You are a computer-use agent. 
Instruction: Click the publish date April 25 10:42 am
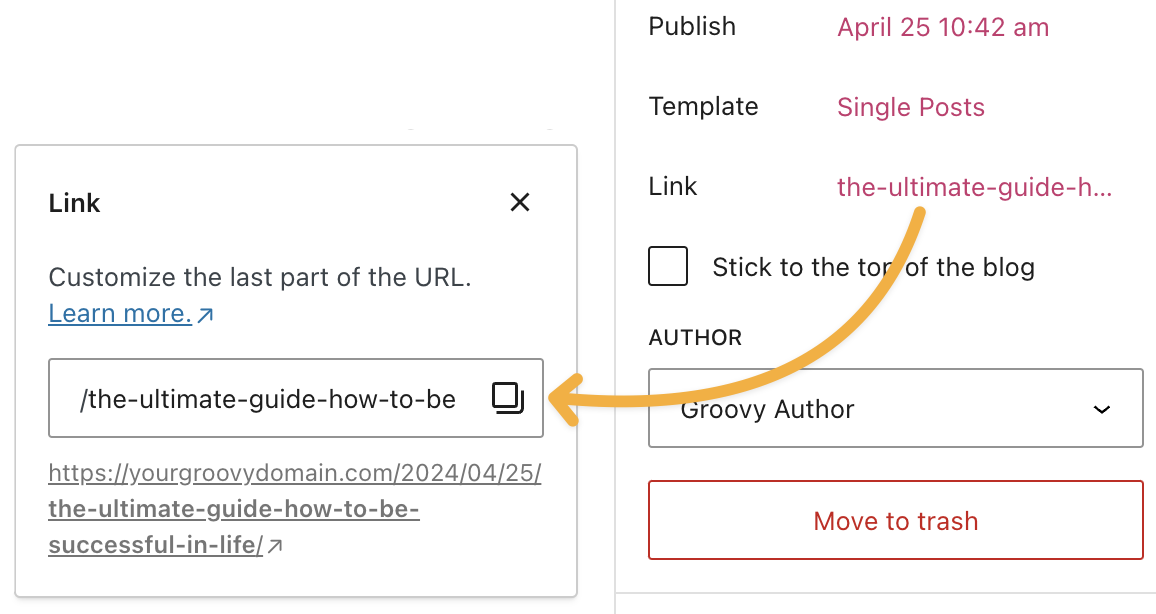point(943,27)
